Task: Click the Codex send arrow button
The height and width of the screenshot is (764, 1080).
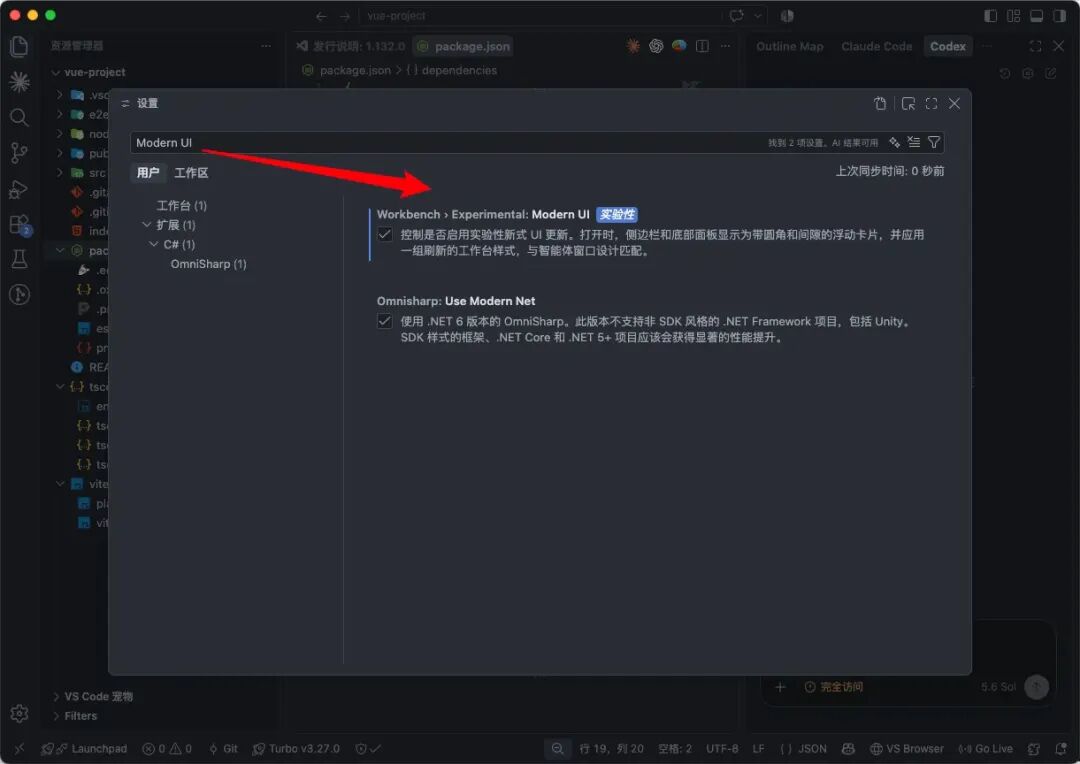Action: [x=1037, y=686]
